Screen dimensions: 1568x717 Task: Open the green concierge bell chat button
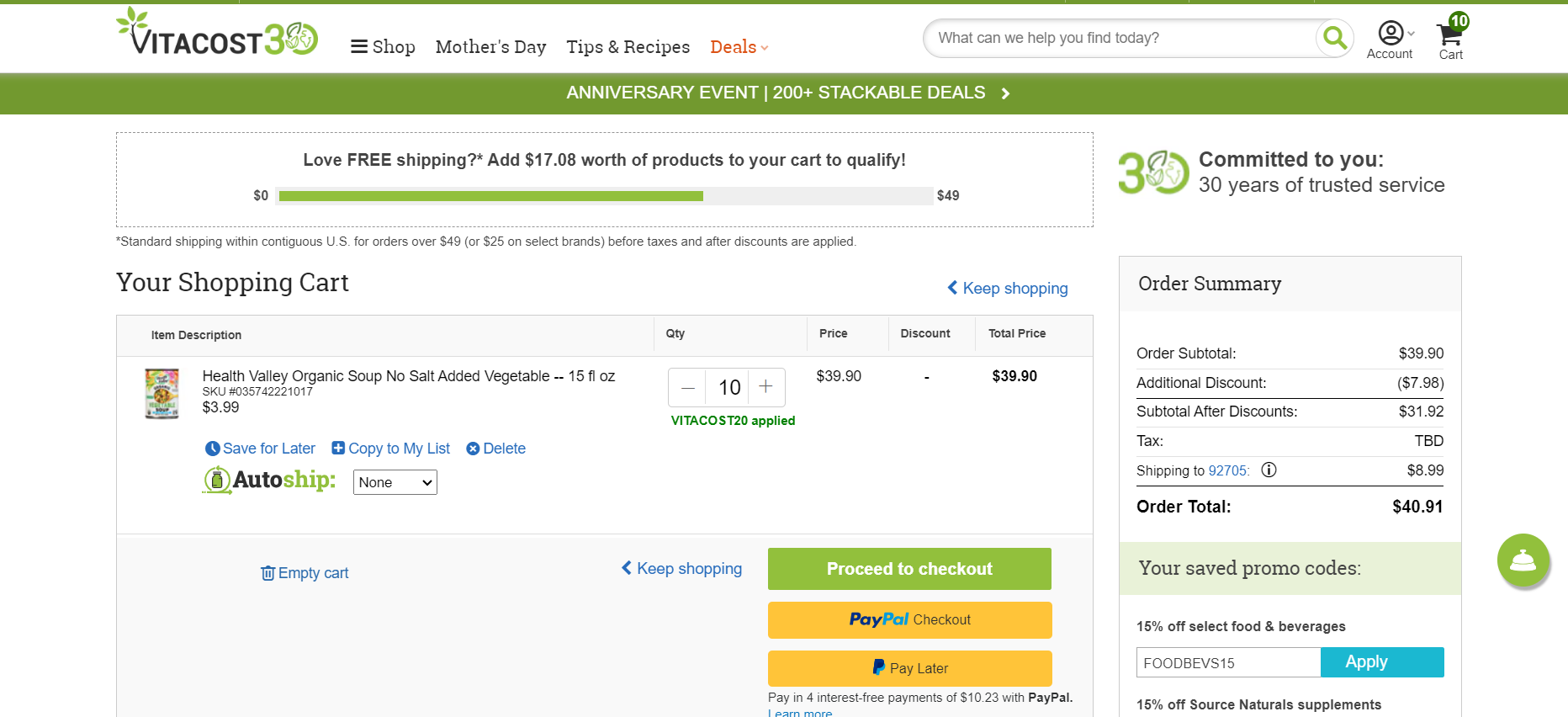pos(1523,560)
